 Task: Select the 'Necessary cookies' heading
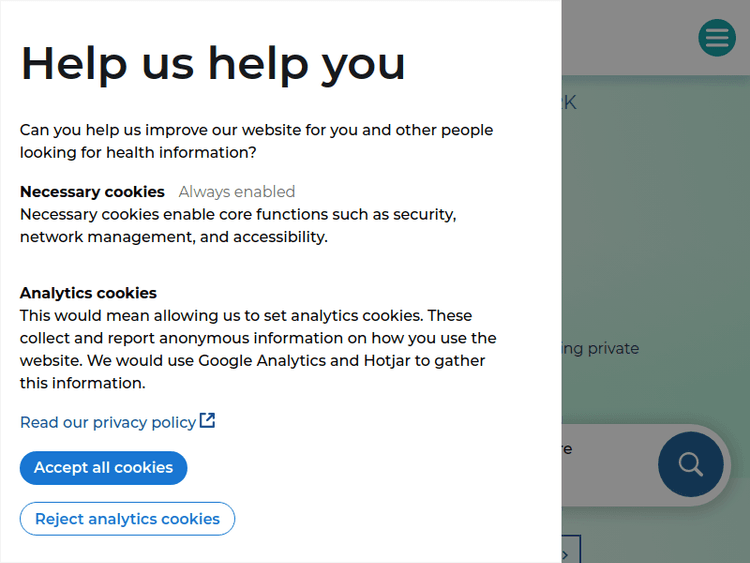(92, 192)
